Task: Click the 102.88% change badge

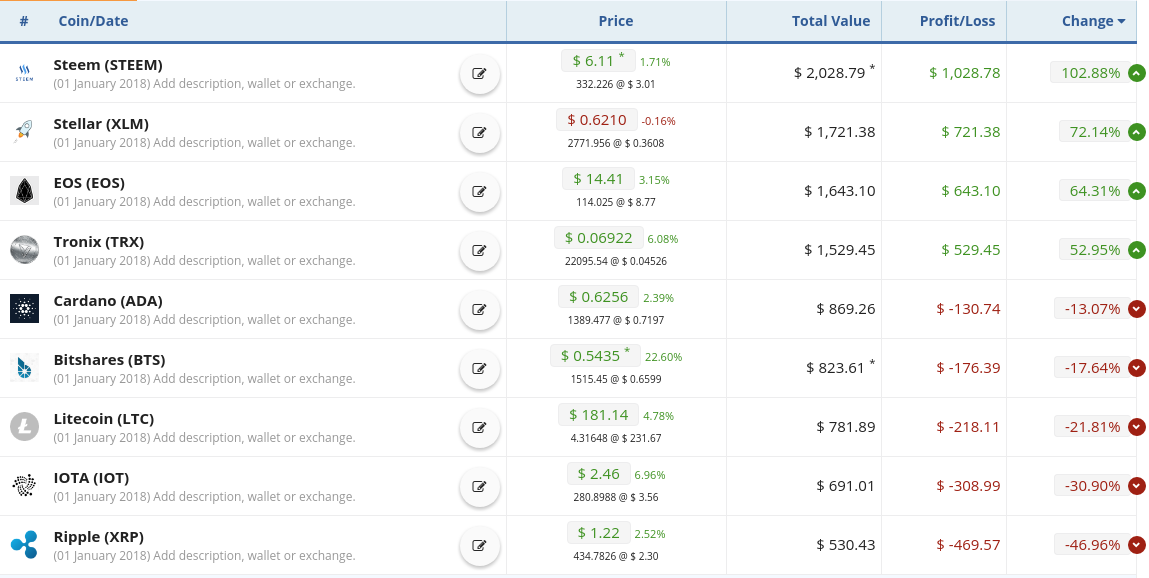Action: pyautogui.click(x=1090, y=73)
